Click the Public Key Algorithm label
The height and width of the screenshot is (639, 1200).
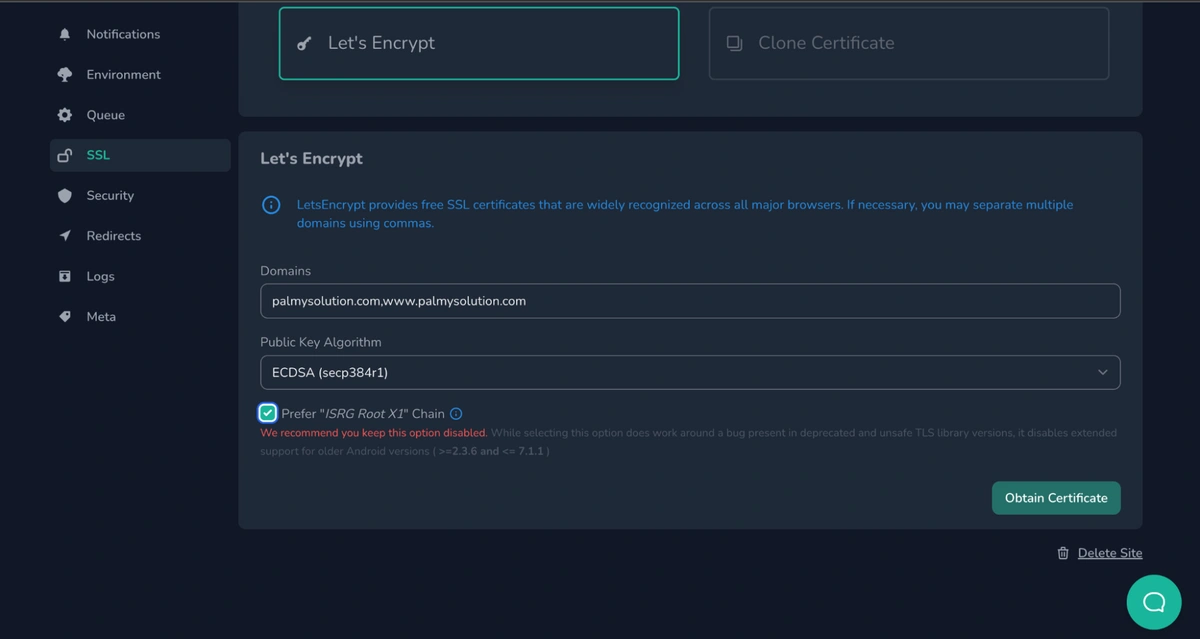point(321,342)
